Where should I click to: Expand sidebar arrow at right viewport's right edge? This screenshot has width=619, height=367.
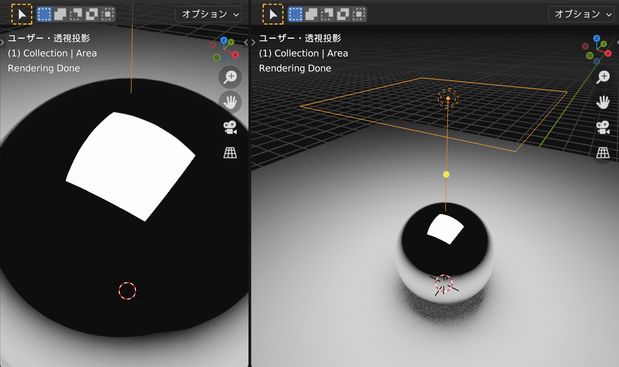point(617,42)
